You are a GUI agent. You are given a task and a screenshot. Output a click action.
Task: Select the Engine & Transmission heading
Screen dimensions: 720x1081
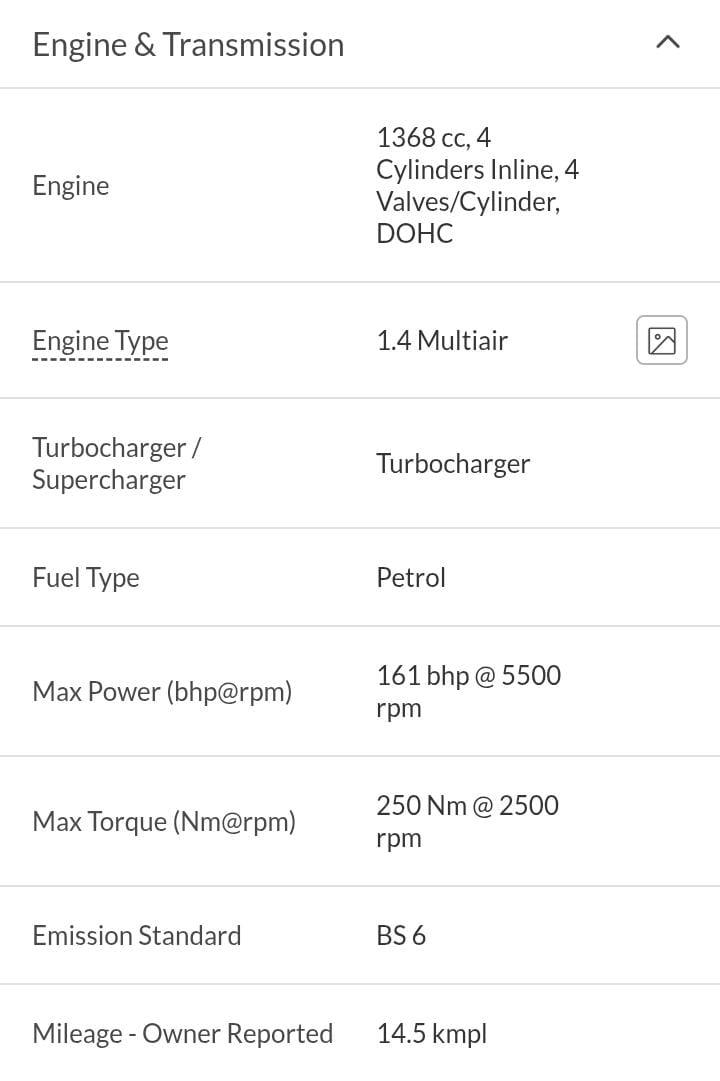(188, 45)
